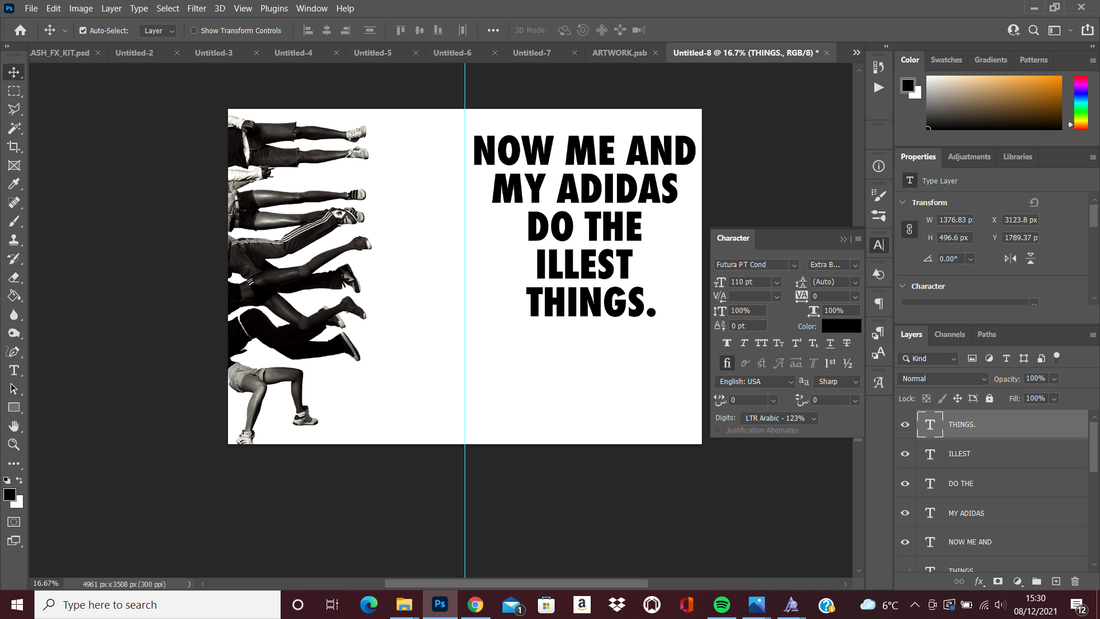Open the Sharp anti-aliasing dropdown
1100x619 pixels.
(x=837, y=382)
